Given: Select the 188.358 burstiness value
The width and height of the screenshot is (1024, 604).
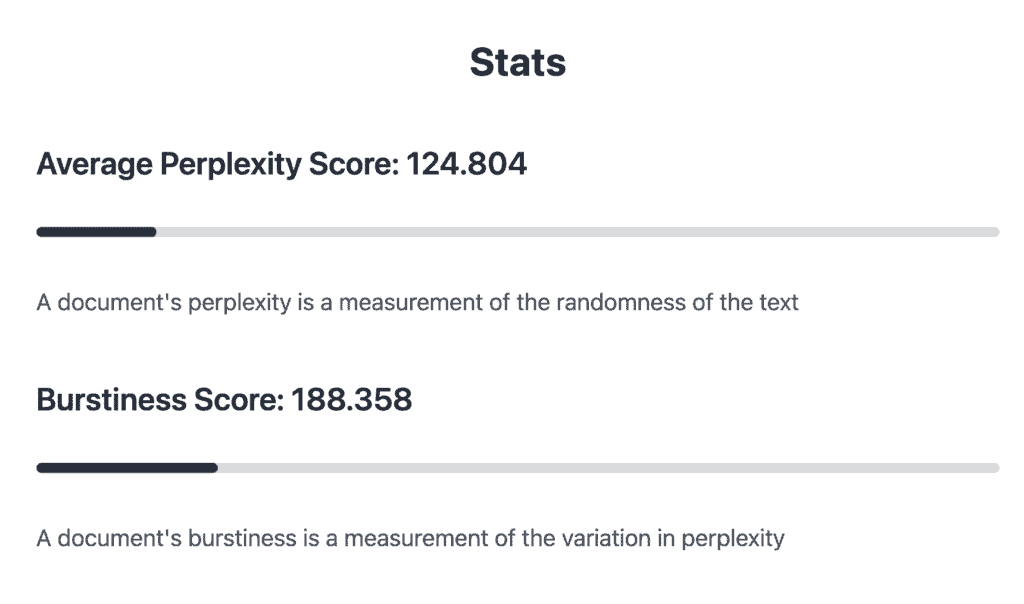Looking at the screenshot, I should [351, 400].
